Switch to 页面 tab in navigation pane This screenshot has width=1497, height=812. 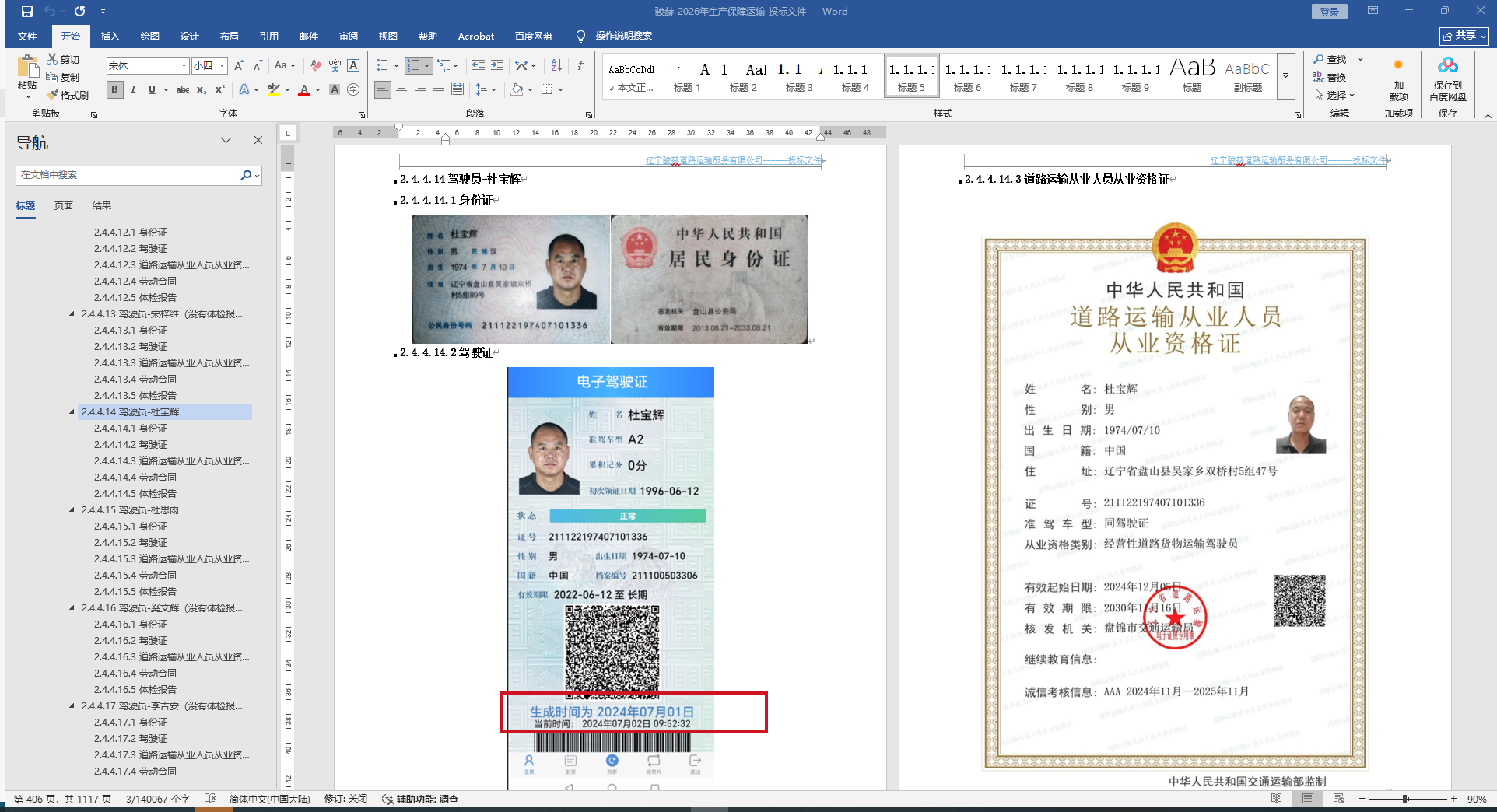[64, 206]
